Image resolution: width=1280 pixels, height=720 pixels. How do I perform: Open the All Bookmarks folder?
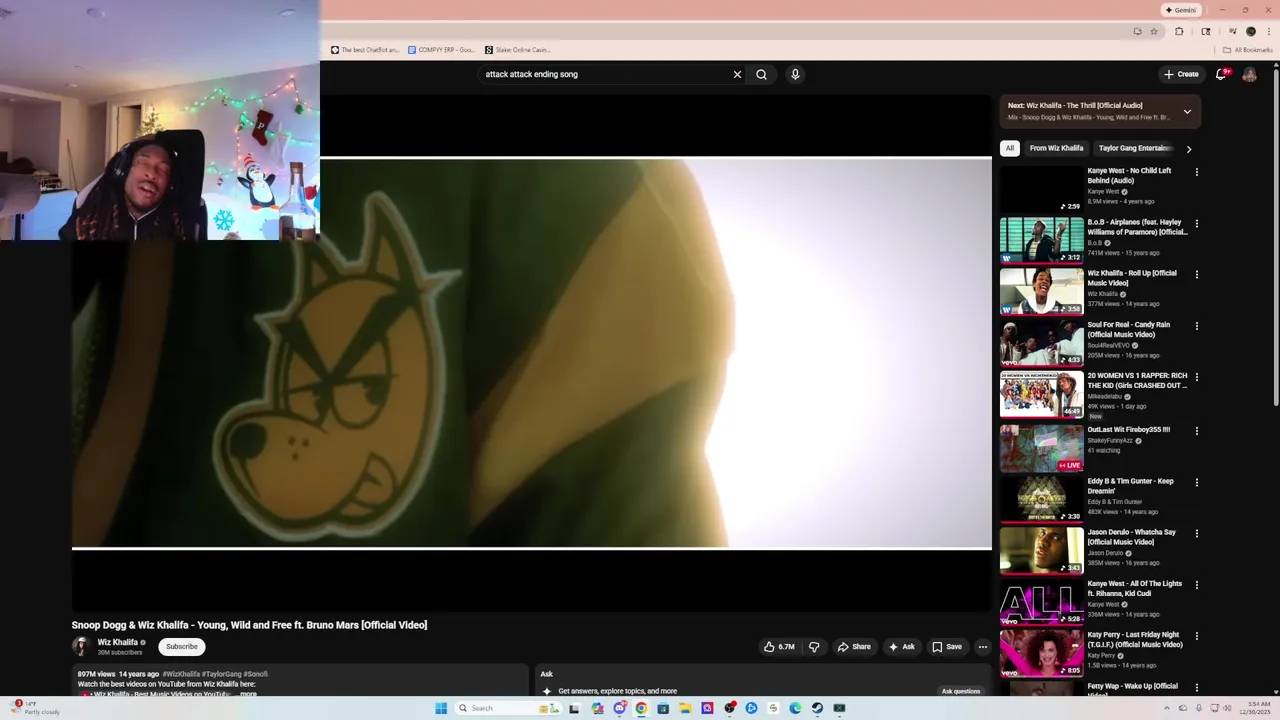[1249, 49]
